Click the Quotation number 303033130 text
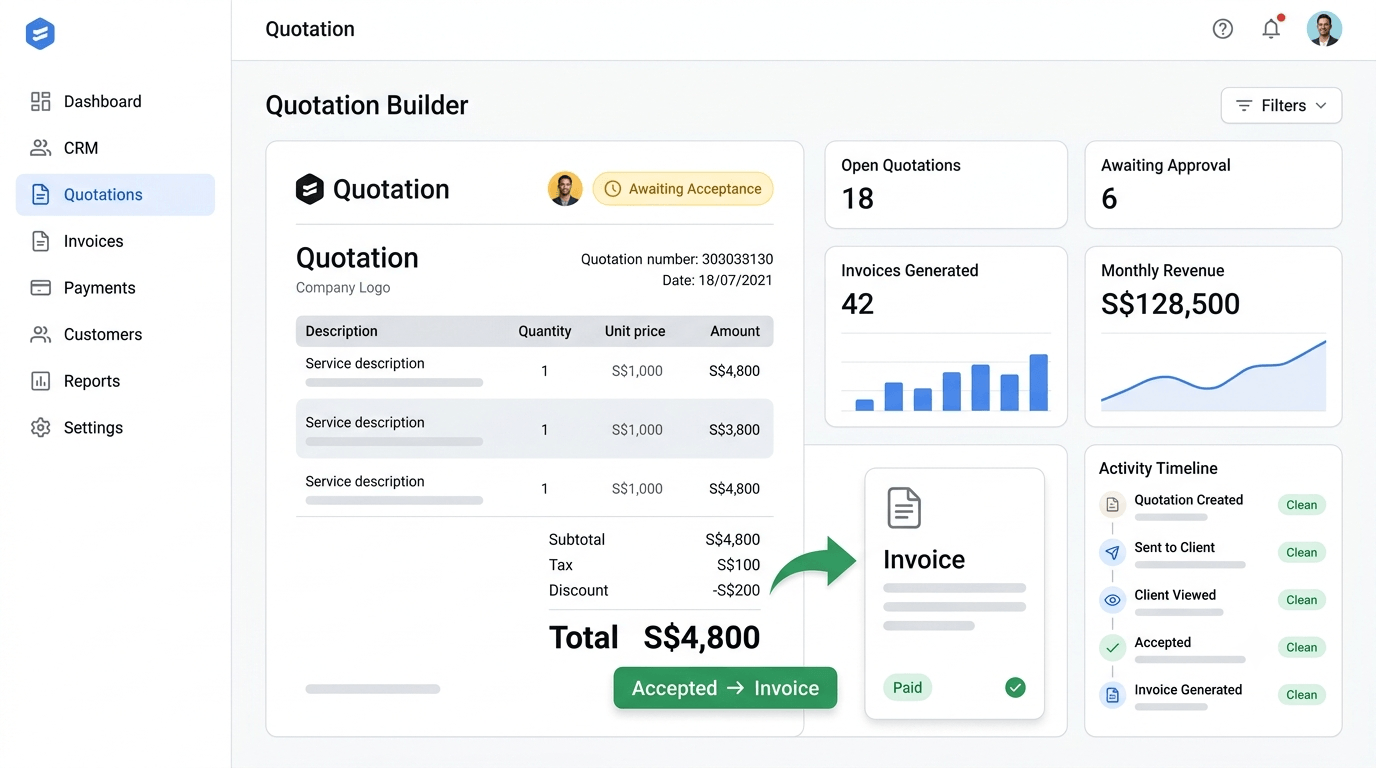1376x768 pixels. coord(677,259)
